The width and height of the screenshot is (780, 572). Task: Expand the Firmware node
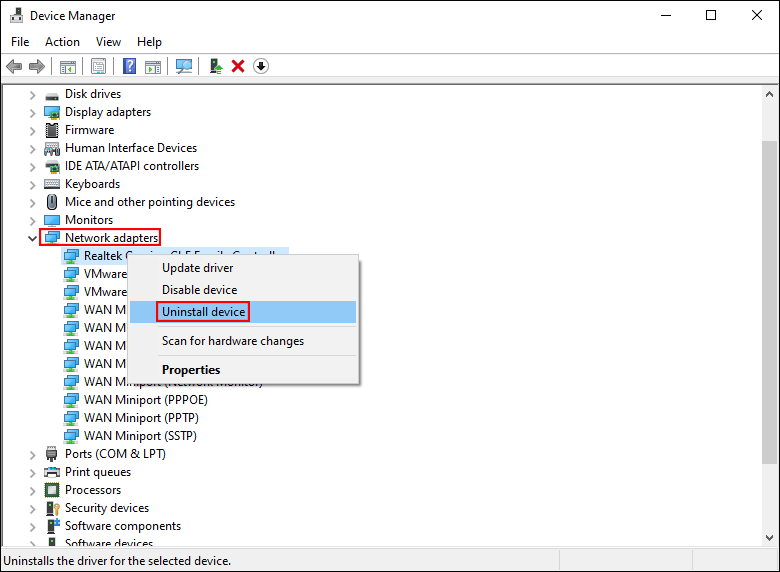(x=33, y=131)
